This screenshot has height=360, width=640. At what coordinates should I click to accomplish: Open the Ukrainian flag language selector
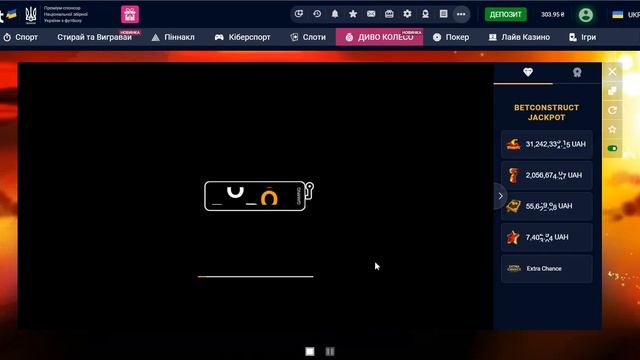click(x=618, y=15)
